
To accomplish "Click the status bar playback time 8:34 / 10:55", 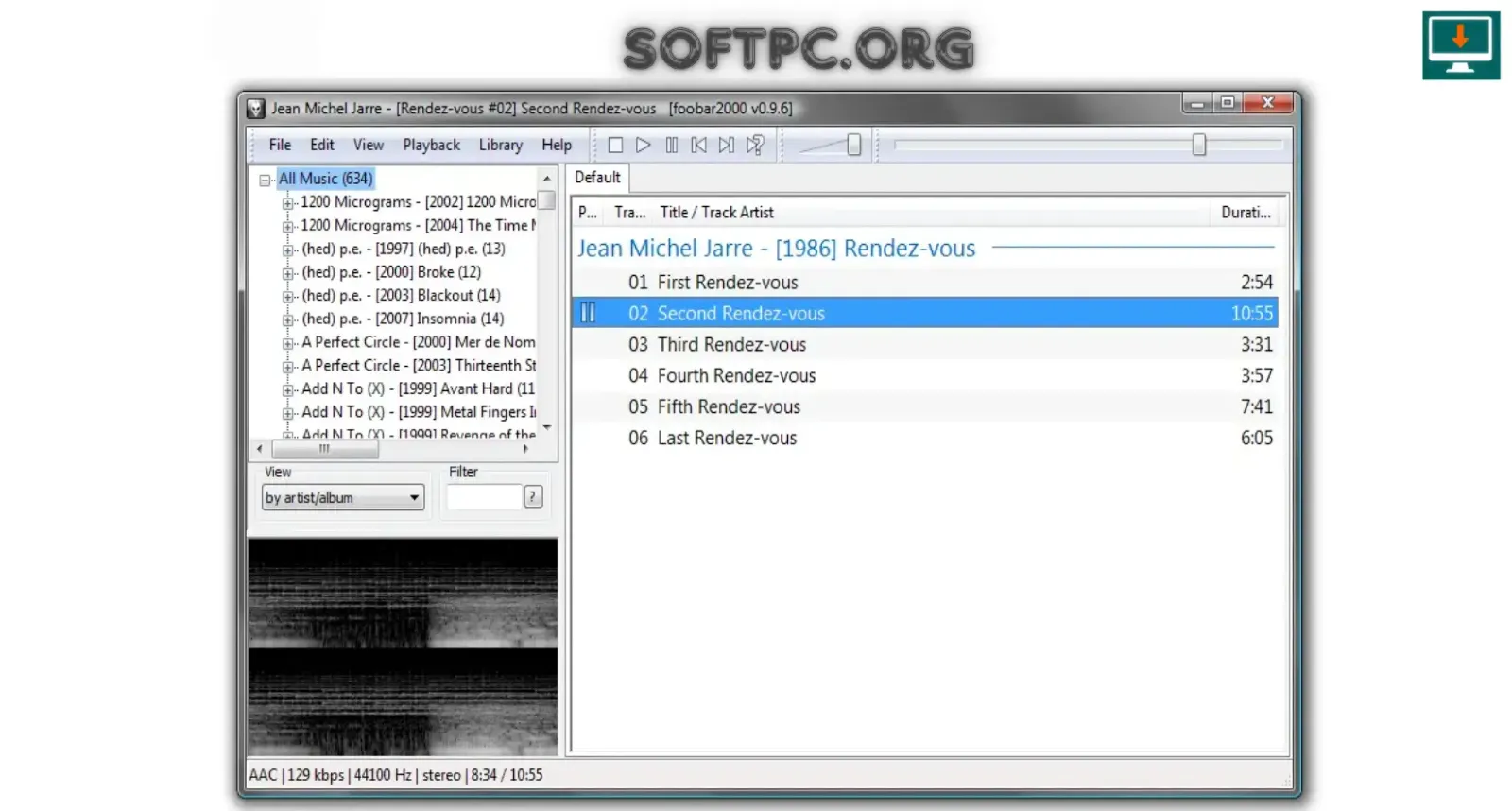I will click(507, 775).
